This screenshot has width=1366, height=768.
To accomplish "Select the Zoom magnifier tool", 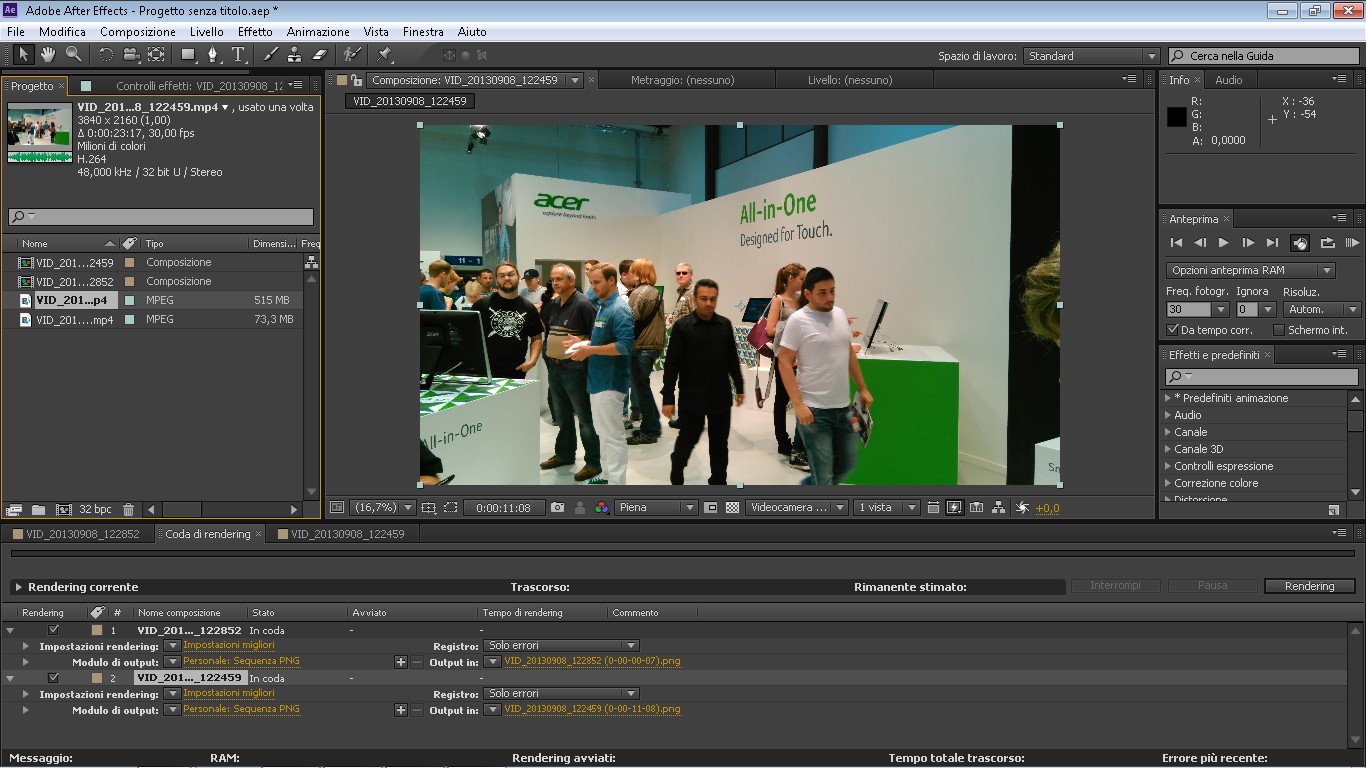I will coord(73,55).
